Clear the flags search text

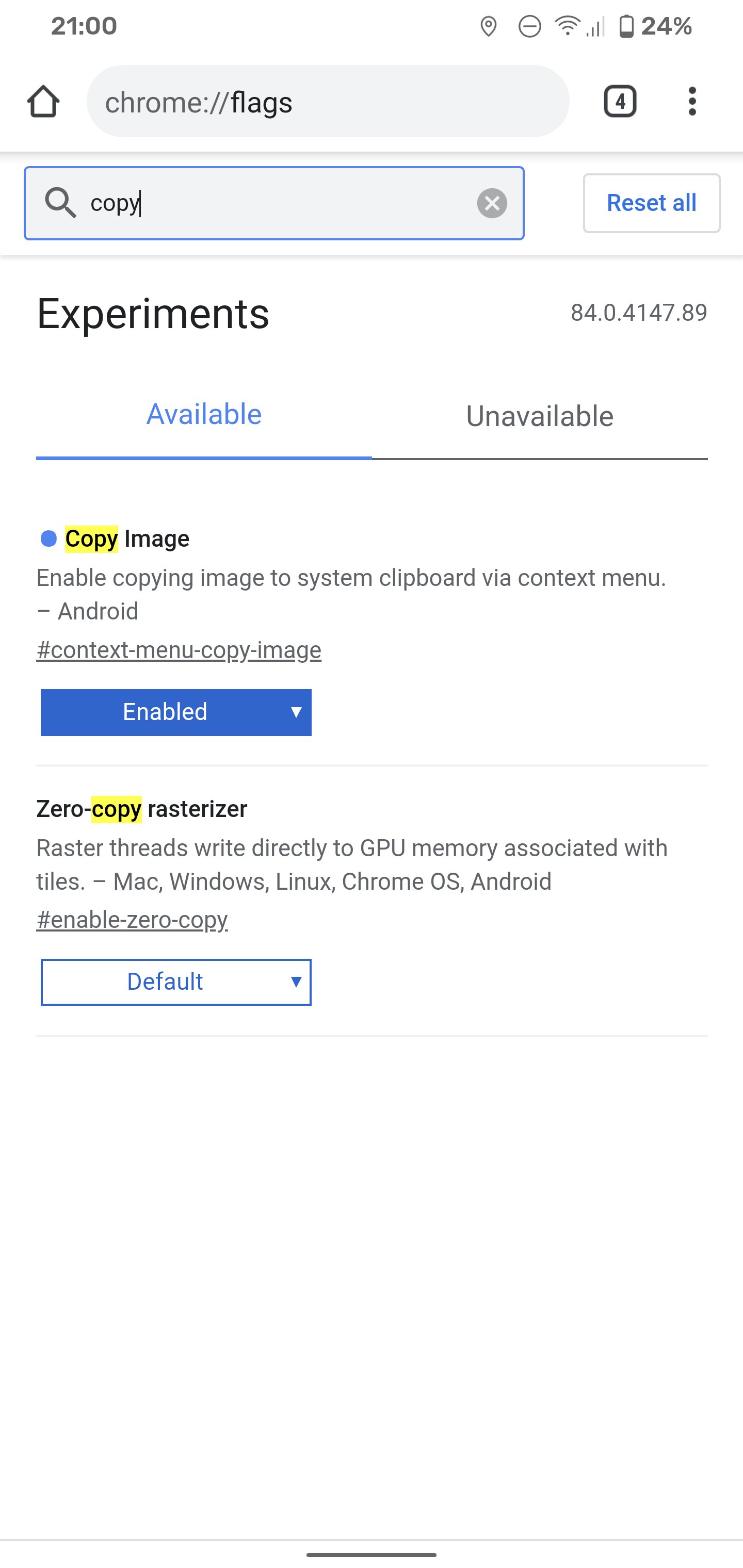(x=492, y=203)
